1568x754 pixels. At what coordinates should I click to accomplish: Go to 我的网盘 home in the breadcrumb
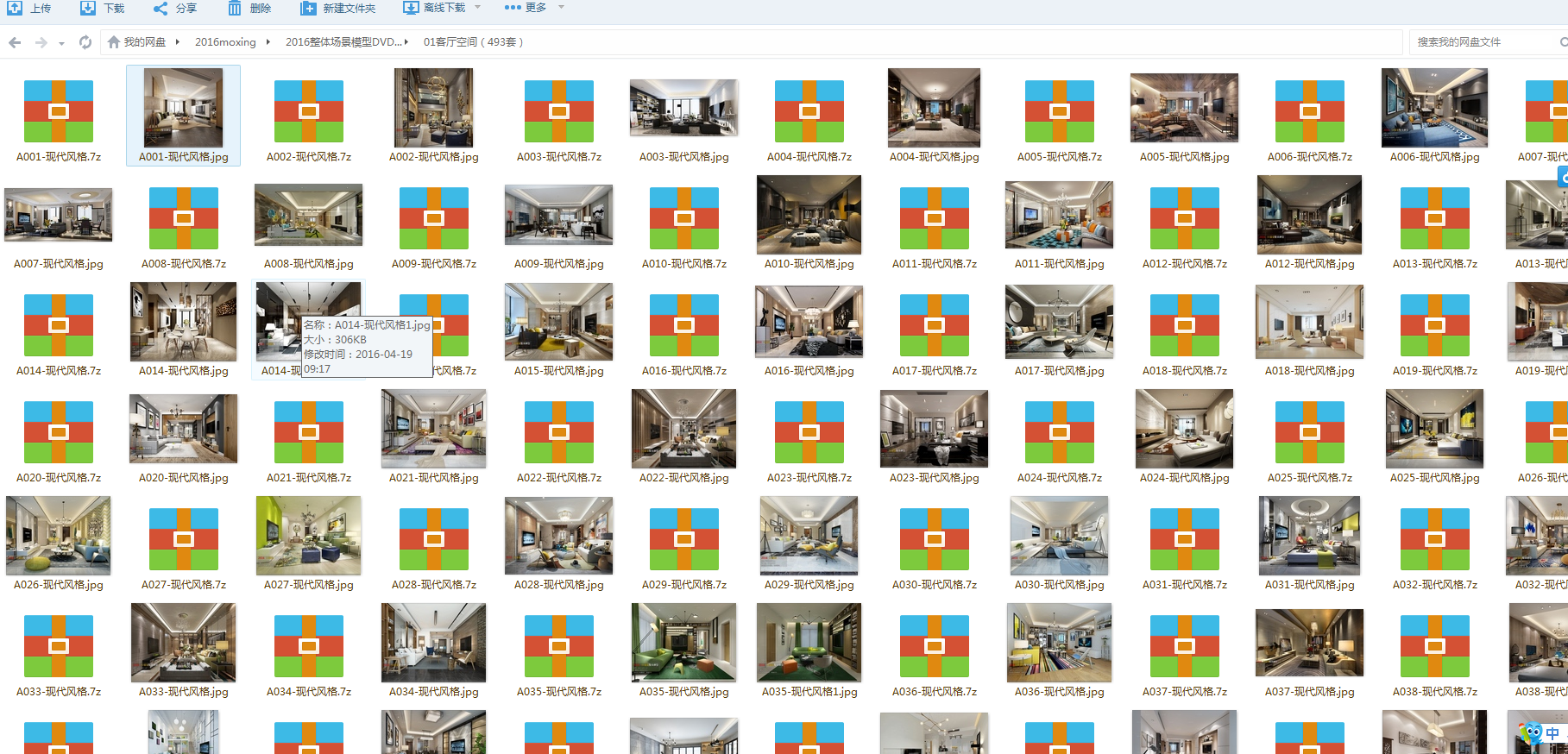[x=136, y=42]
